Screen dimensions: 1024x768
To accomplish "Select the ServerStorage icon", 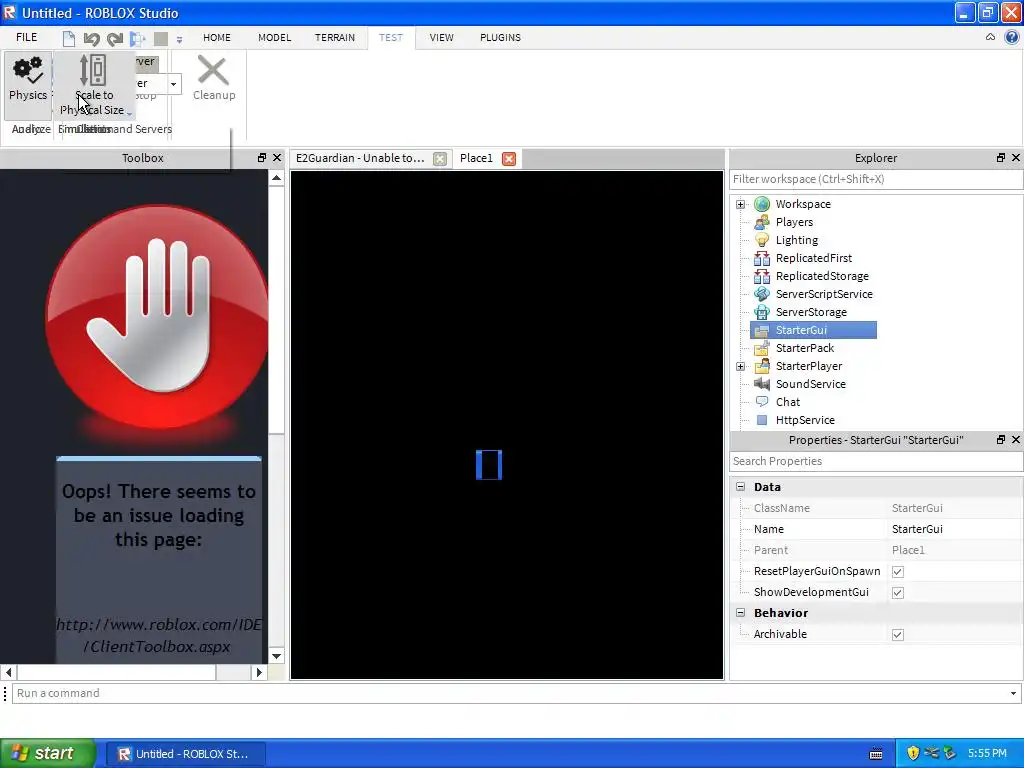I will (x=761, y=312).
